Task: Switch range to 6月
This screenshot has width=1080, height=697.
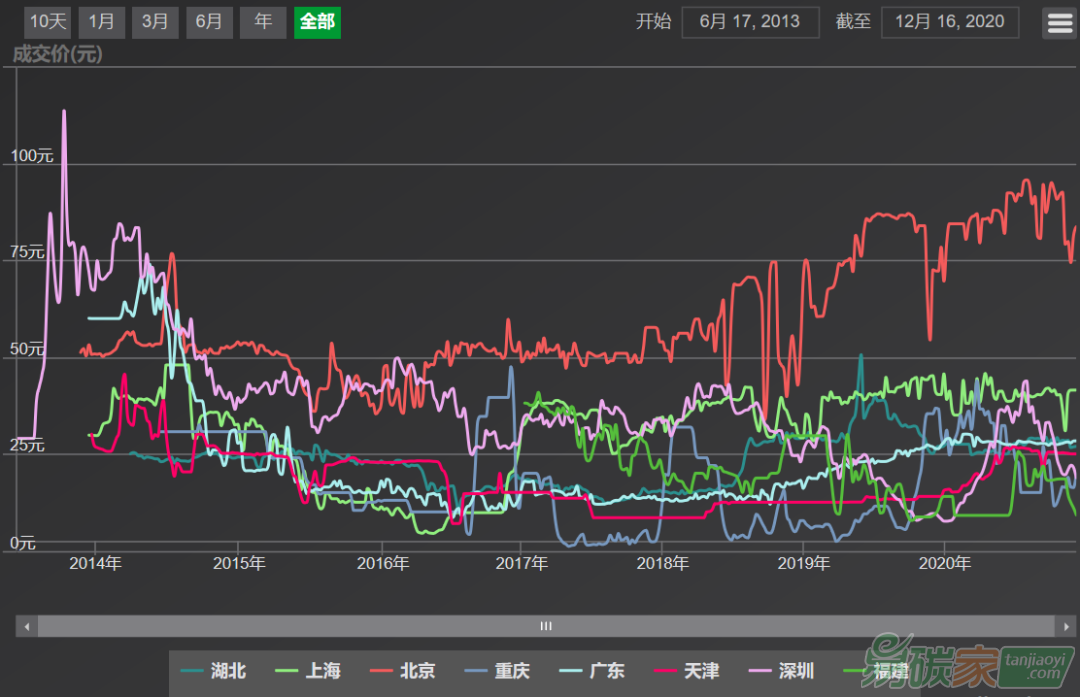Action: (209, 22)
